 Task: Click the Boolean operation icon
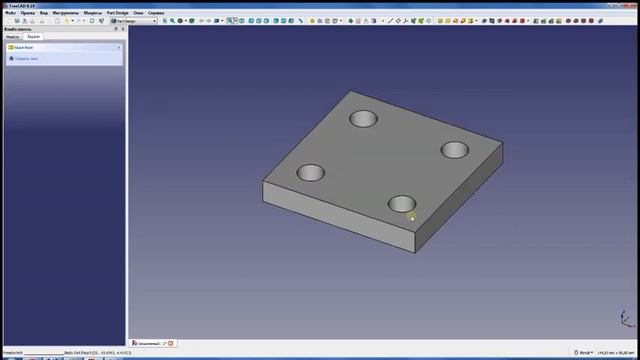coord(600,20)
